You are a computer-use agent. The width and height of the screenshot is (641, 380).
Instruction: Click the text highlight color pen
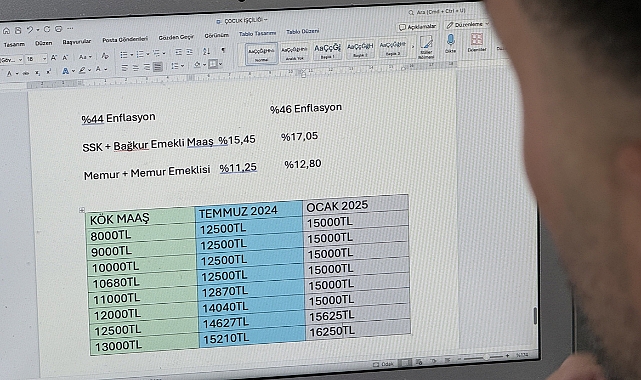point(83,71)
